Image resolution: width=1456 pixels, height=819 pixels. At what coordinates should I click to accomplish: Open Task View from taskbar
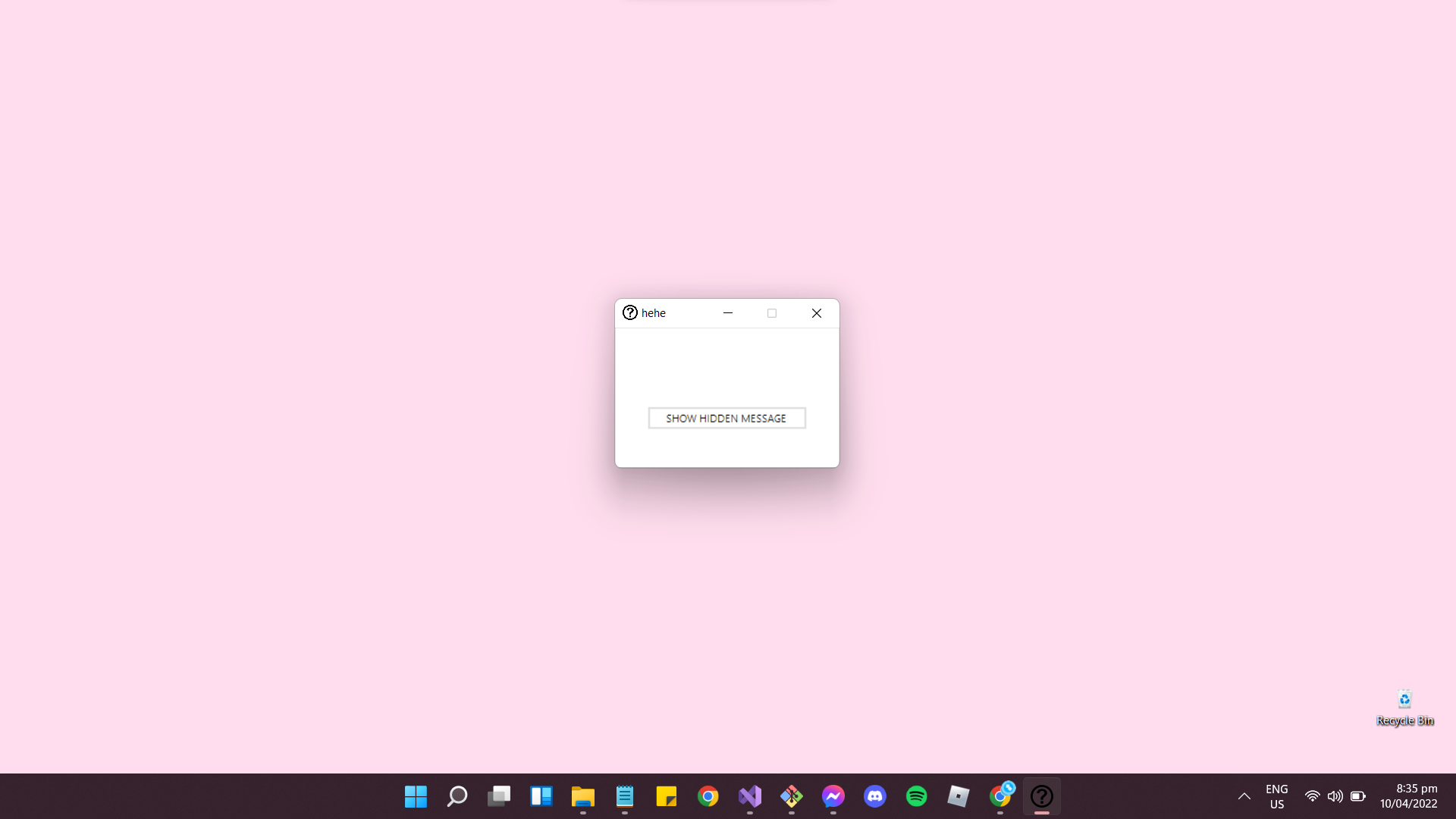click(499, 796)
